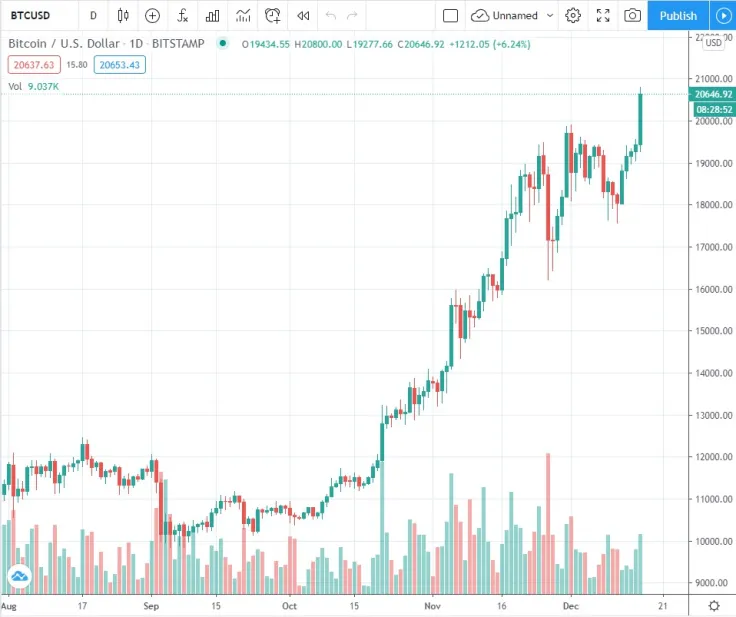Take a chart snapshot with the camera icon
The height and width of the screenshot is (617, 736).
click(x=632, y=16)
